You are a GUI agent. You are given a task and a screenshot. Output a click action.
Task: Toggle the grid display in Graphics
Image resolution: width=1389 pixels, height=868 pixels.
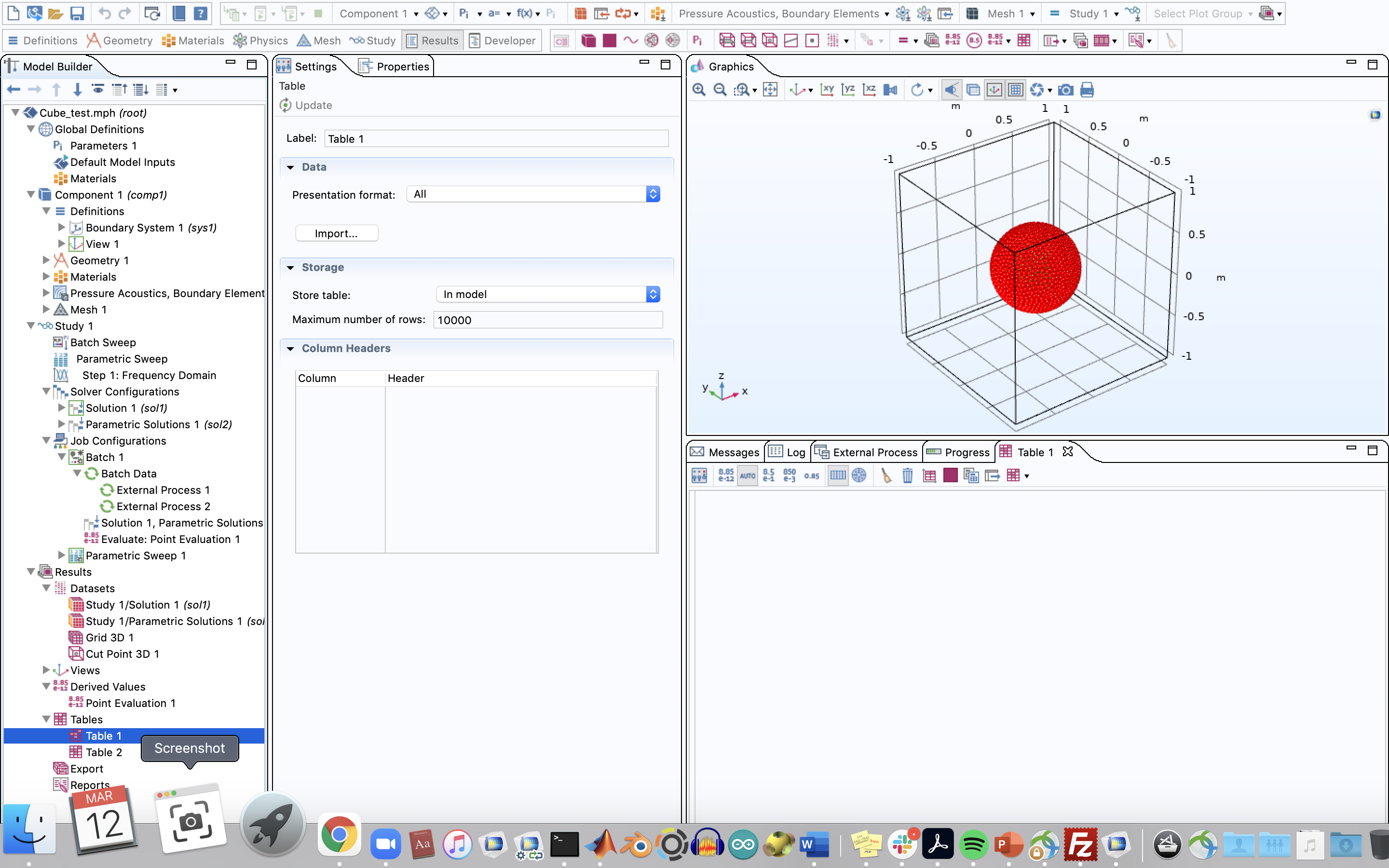[x=1015, y=90]
